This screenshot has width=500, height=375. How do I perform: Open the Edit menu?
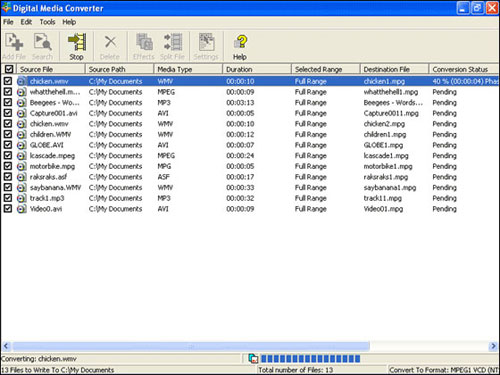click(x=26, y=22)
